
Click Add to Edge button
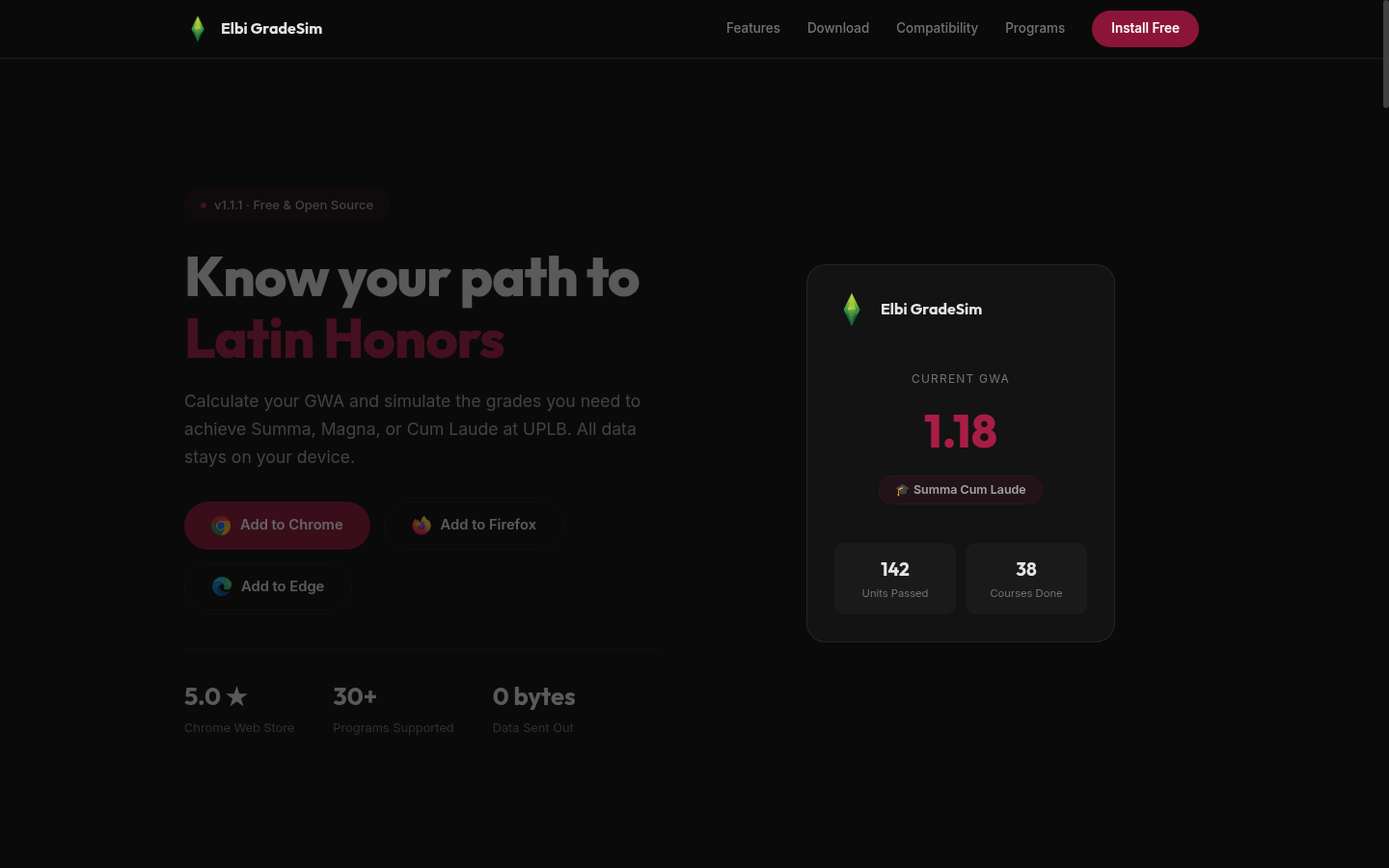point(268,586)
